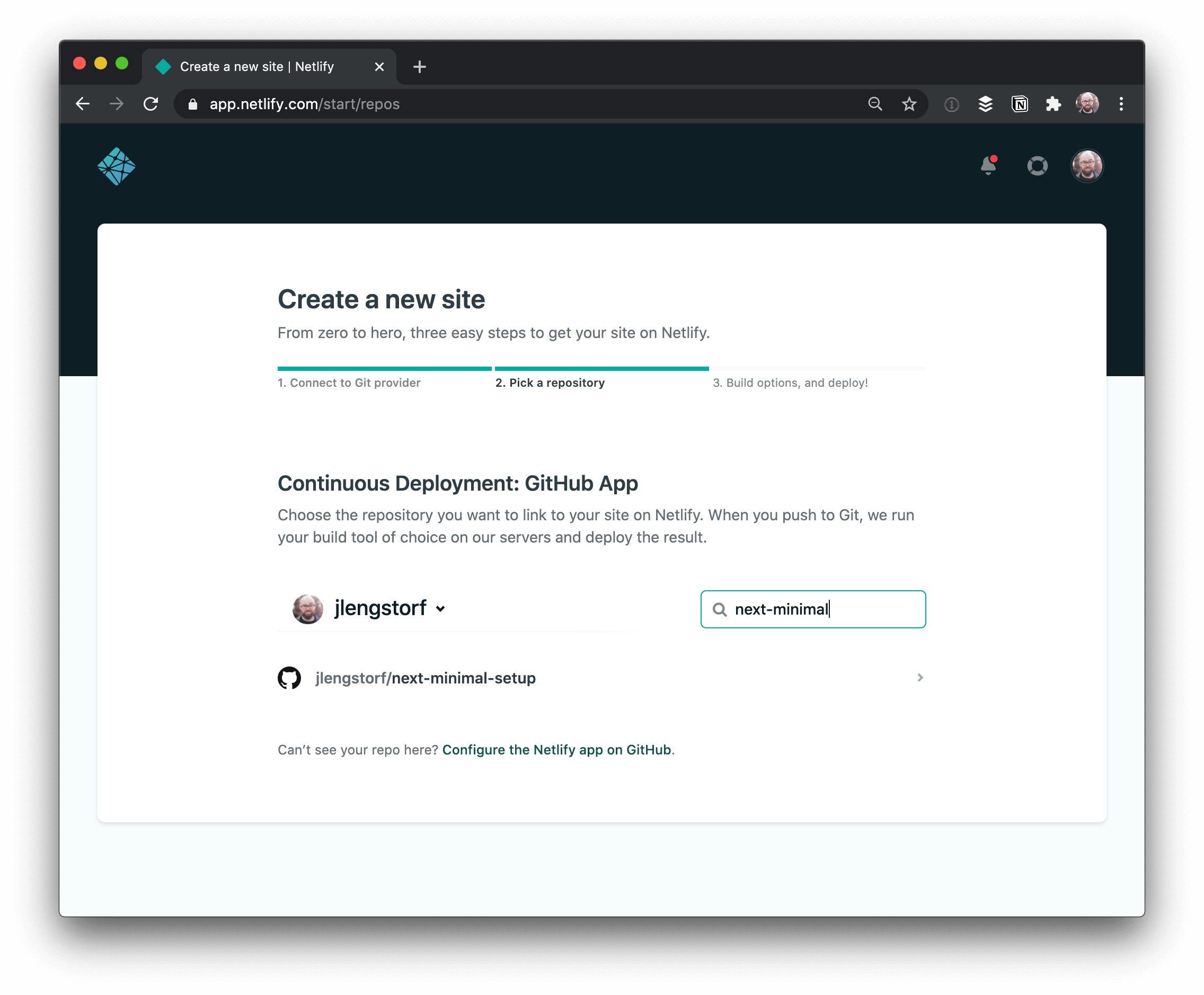Click the green step 2 progress bar

(x=601, y=369)
